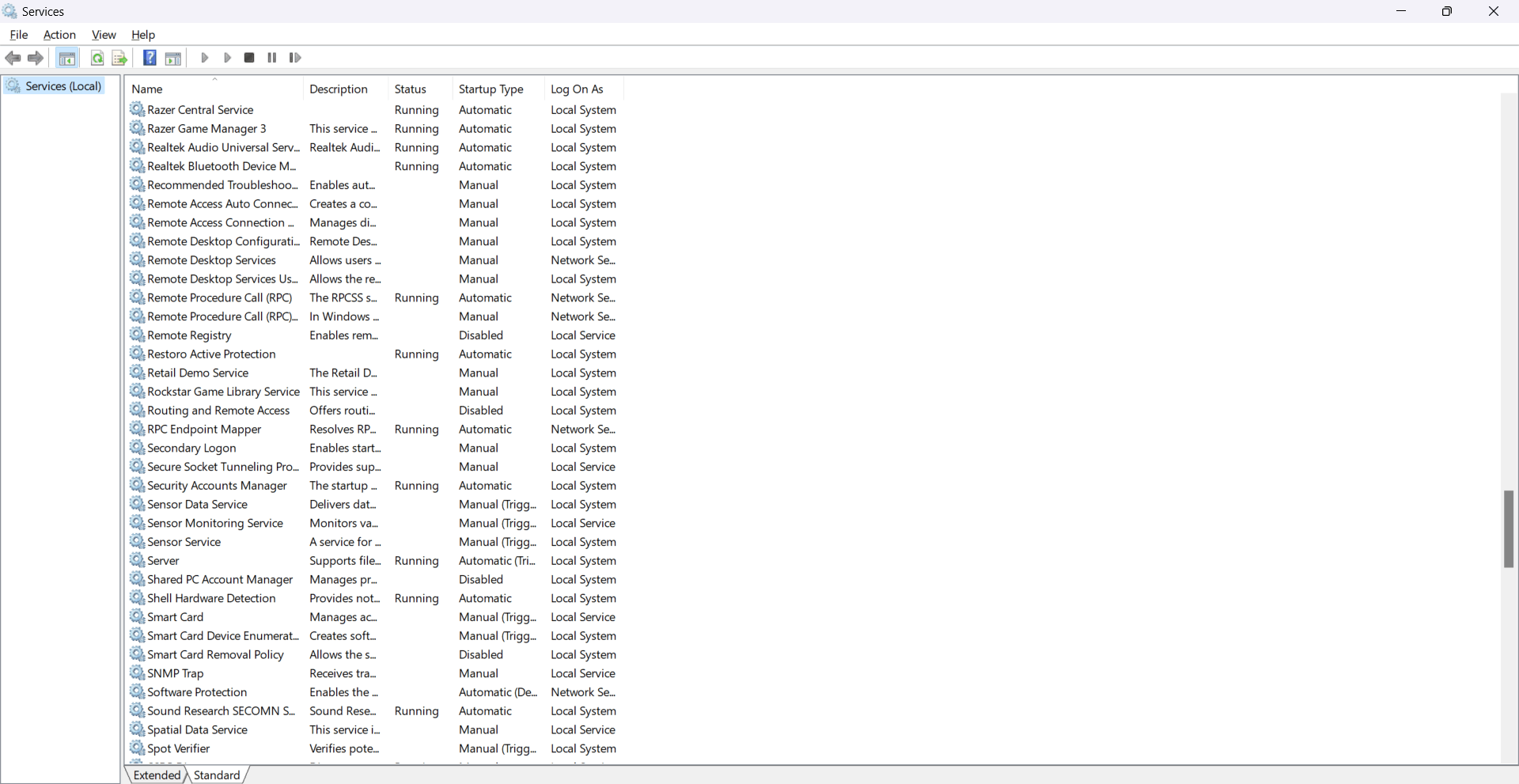
Task: Switch to the Standard tab
Action: (x=217, y=775)
